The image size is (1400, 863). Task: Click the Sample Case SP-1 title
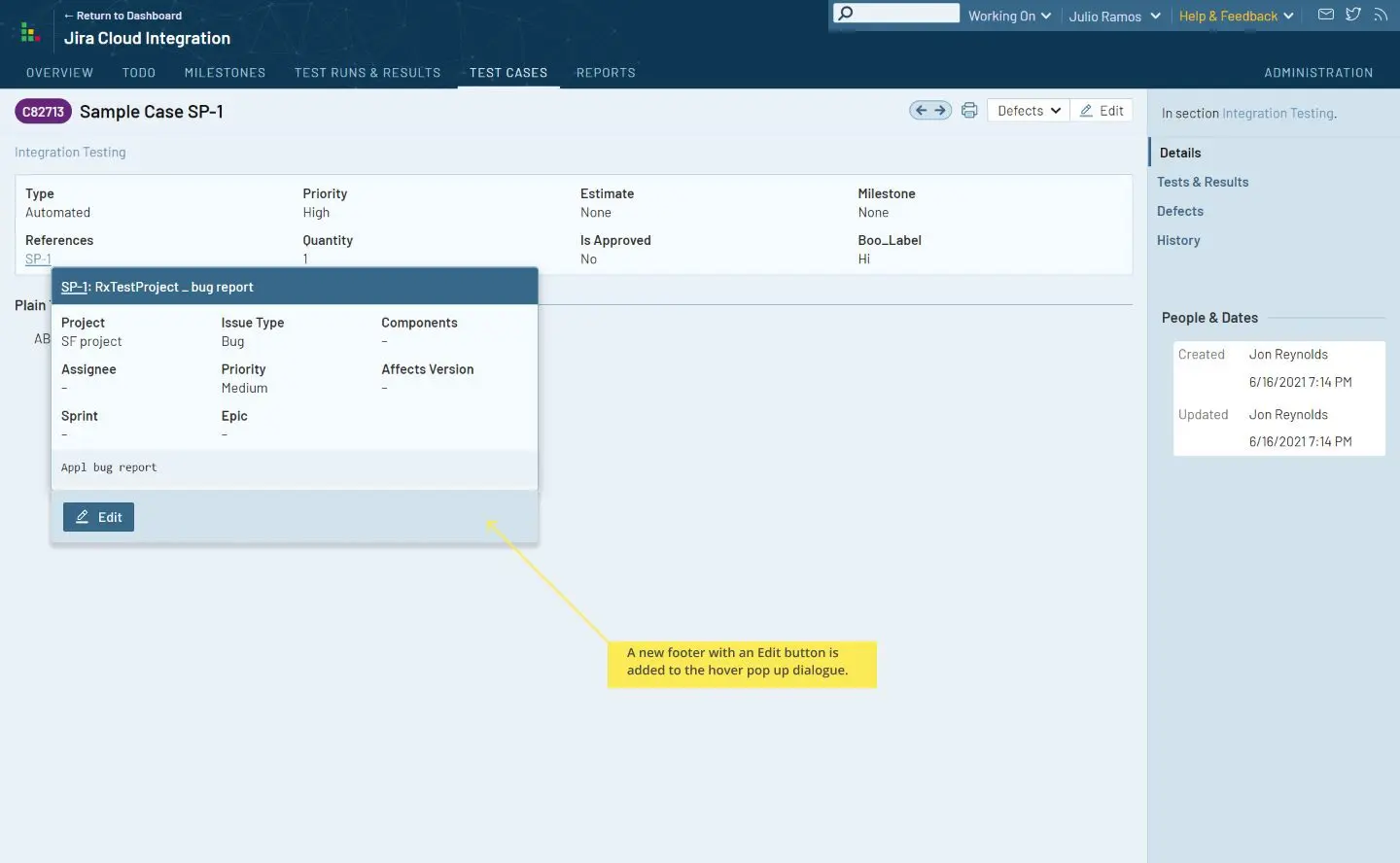point(152,112)
